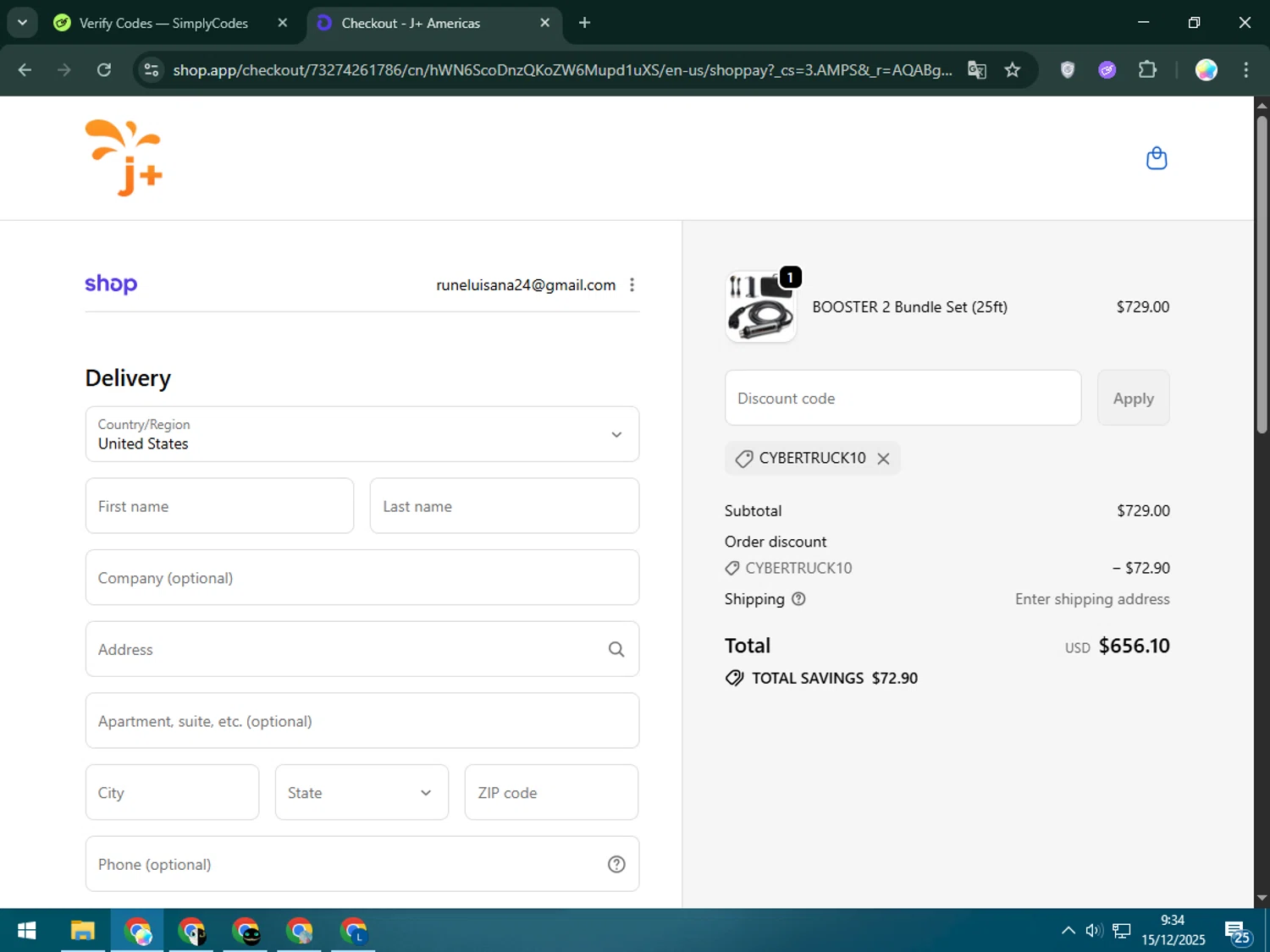Click the scrollbar down arrow
The image size is (1270, 952).
1262,899
